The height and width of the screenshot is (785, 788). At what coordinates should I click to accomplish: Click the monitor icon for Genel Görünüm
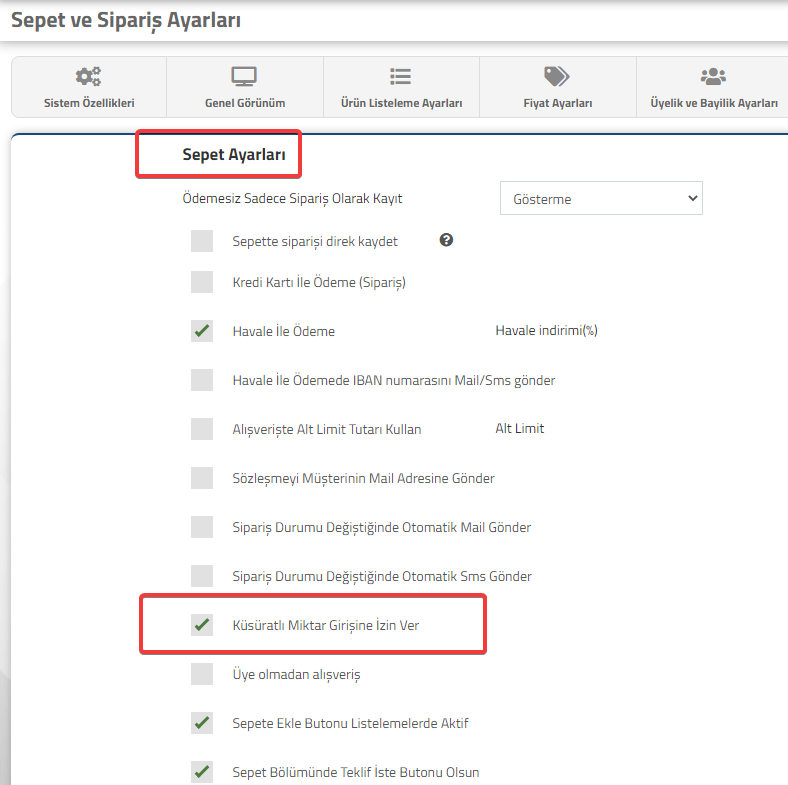click(244, 76)
